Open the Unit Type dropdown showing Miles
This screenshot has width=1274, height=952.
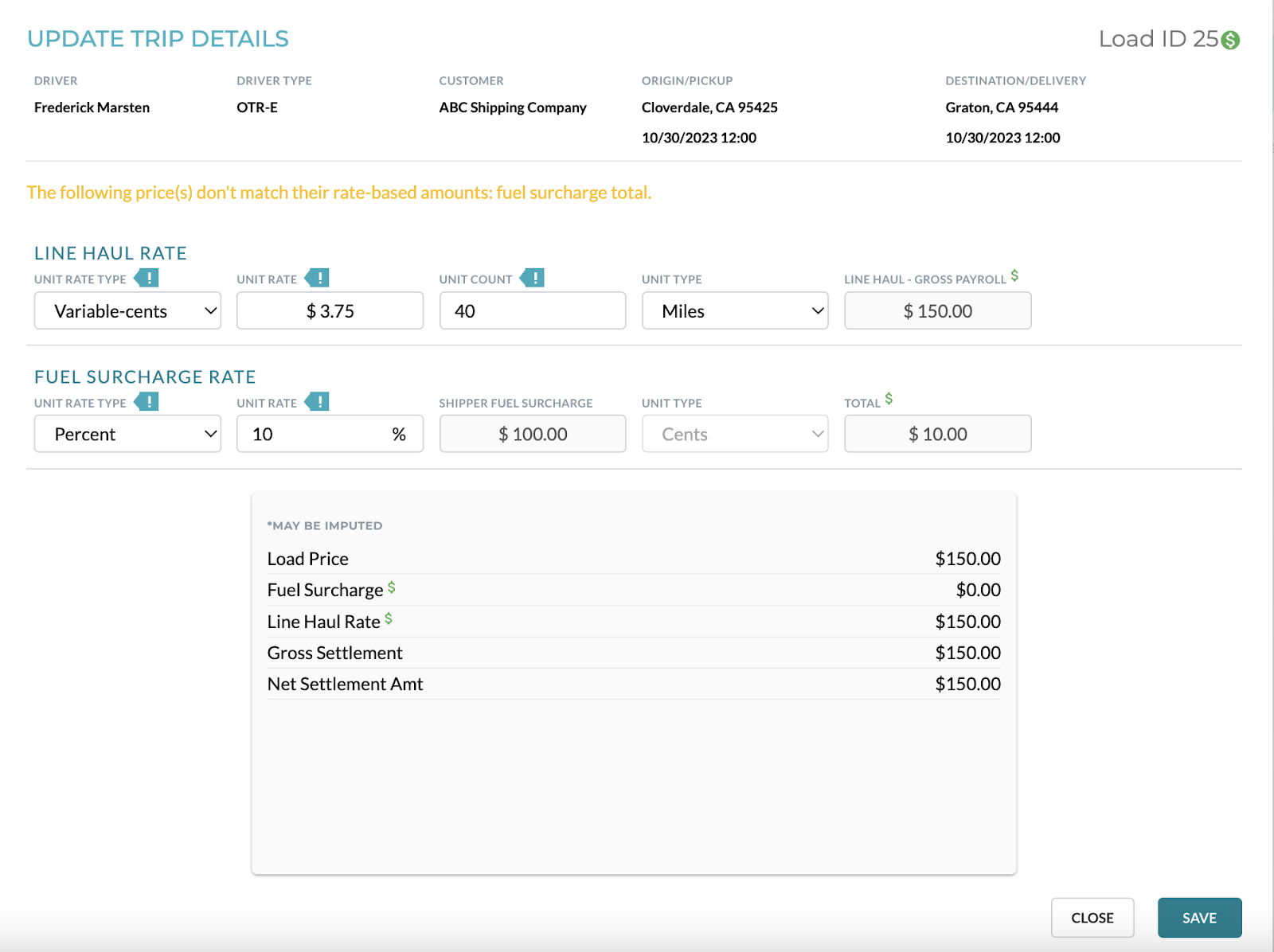[734, 310]
